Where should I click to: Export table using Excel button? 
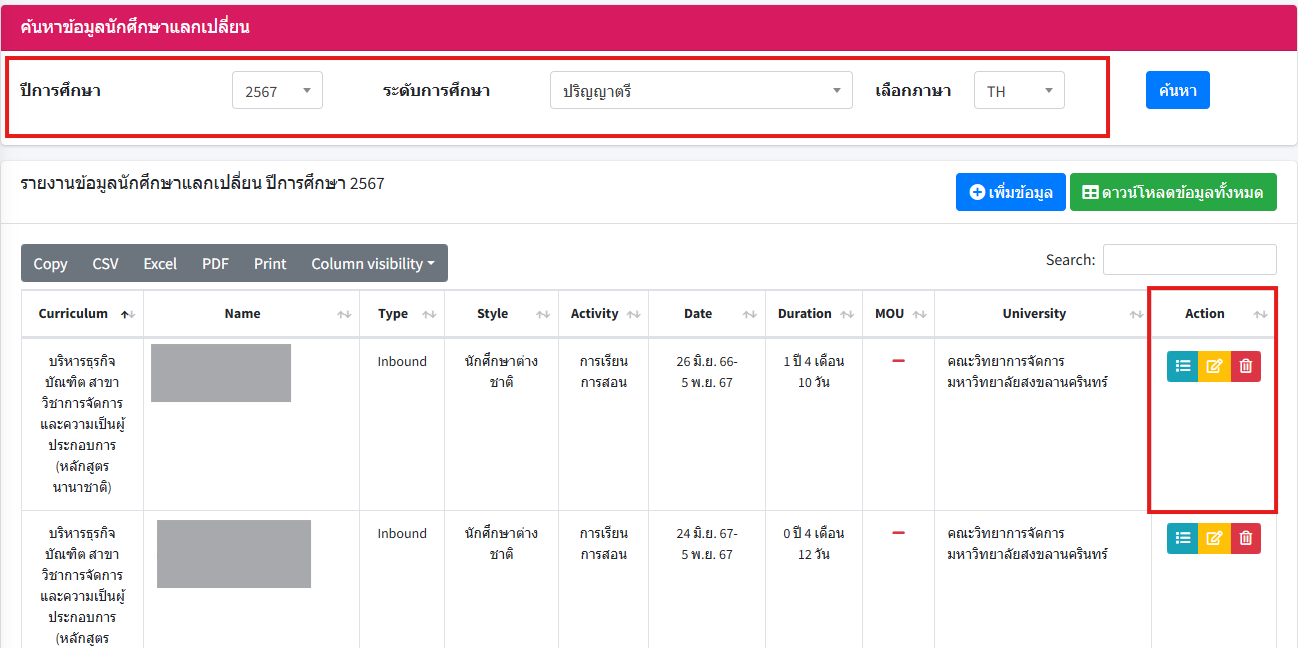[160, 264]
